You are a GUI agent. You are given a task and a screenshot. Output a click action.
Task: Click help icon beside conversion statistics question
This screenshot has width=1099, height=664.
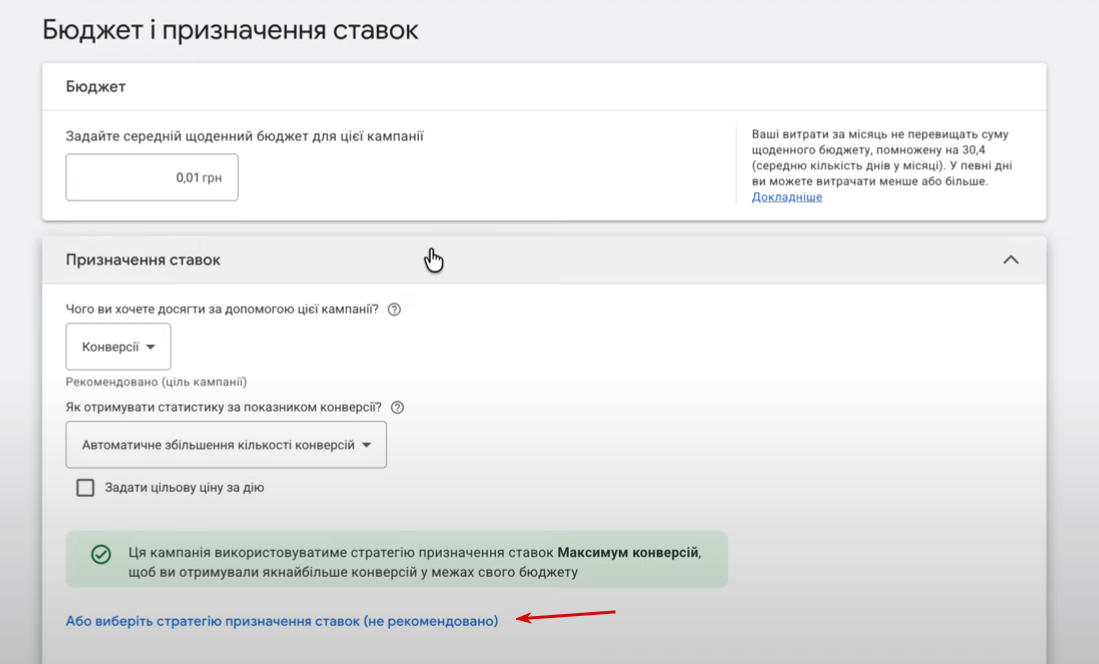(397, 407)
